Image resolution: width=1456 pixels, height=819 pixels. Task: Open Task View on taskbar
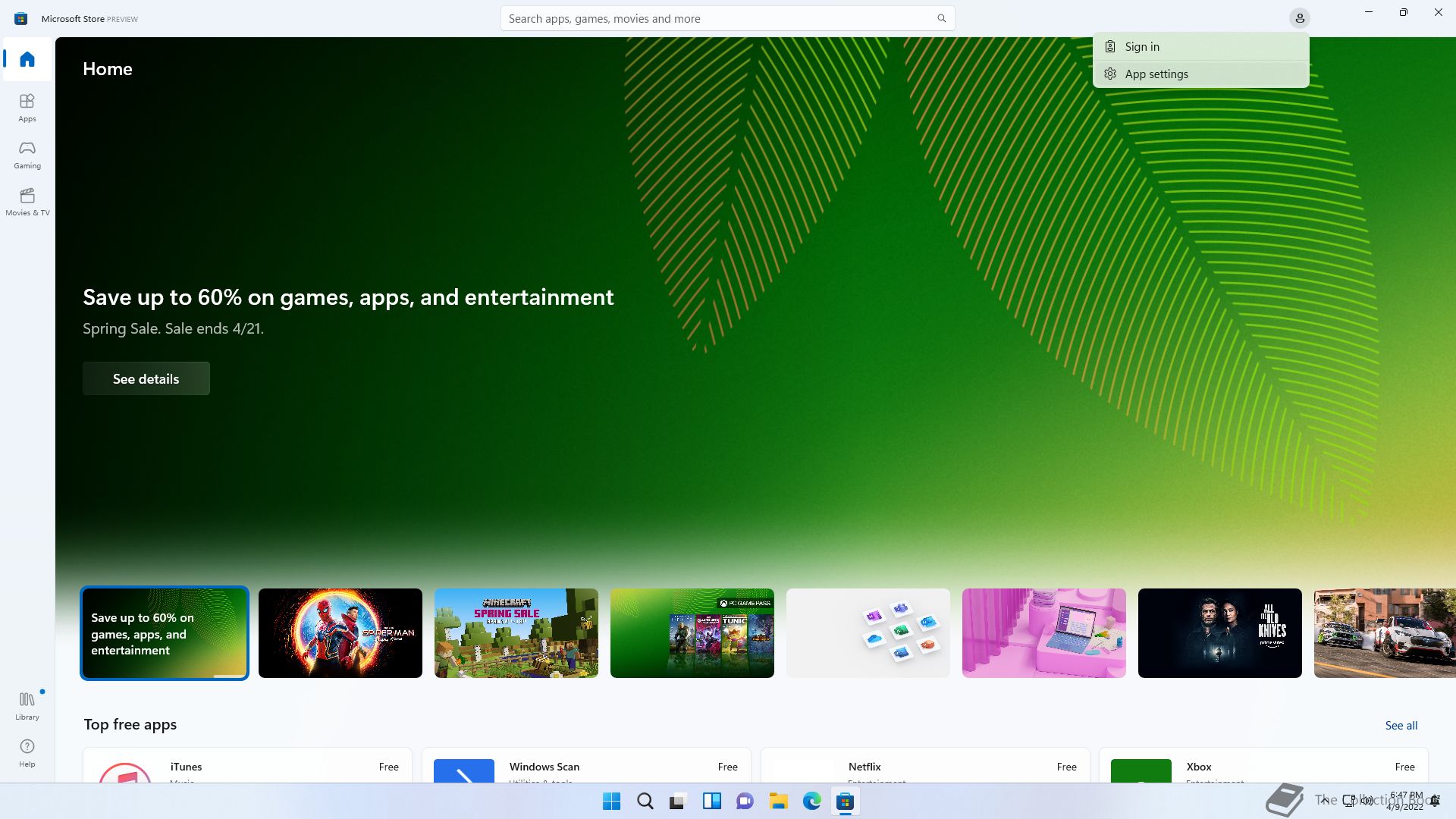tap(678, 801)
